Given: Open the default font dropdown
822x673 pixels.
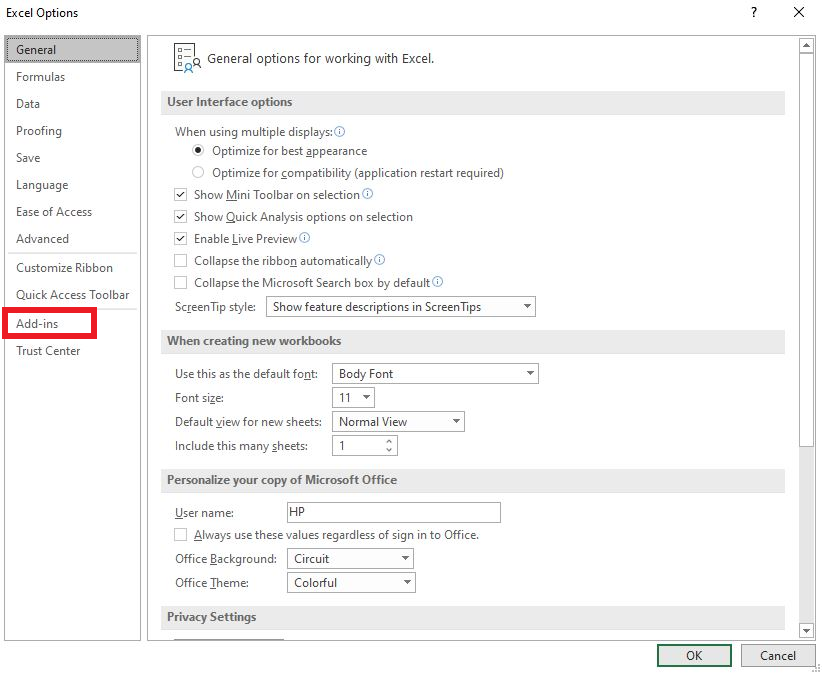Looking at the screenshot, I should 435,374.
